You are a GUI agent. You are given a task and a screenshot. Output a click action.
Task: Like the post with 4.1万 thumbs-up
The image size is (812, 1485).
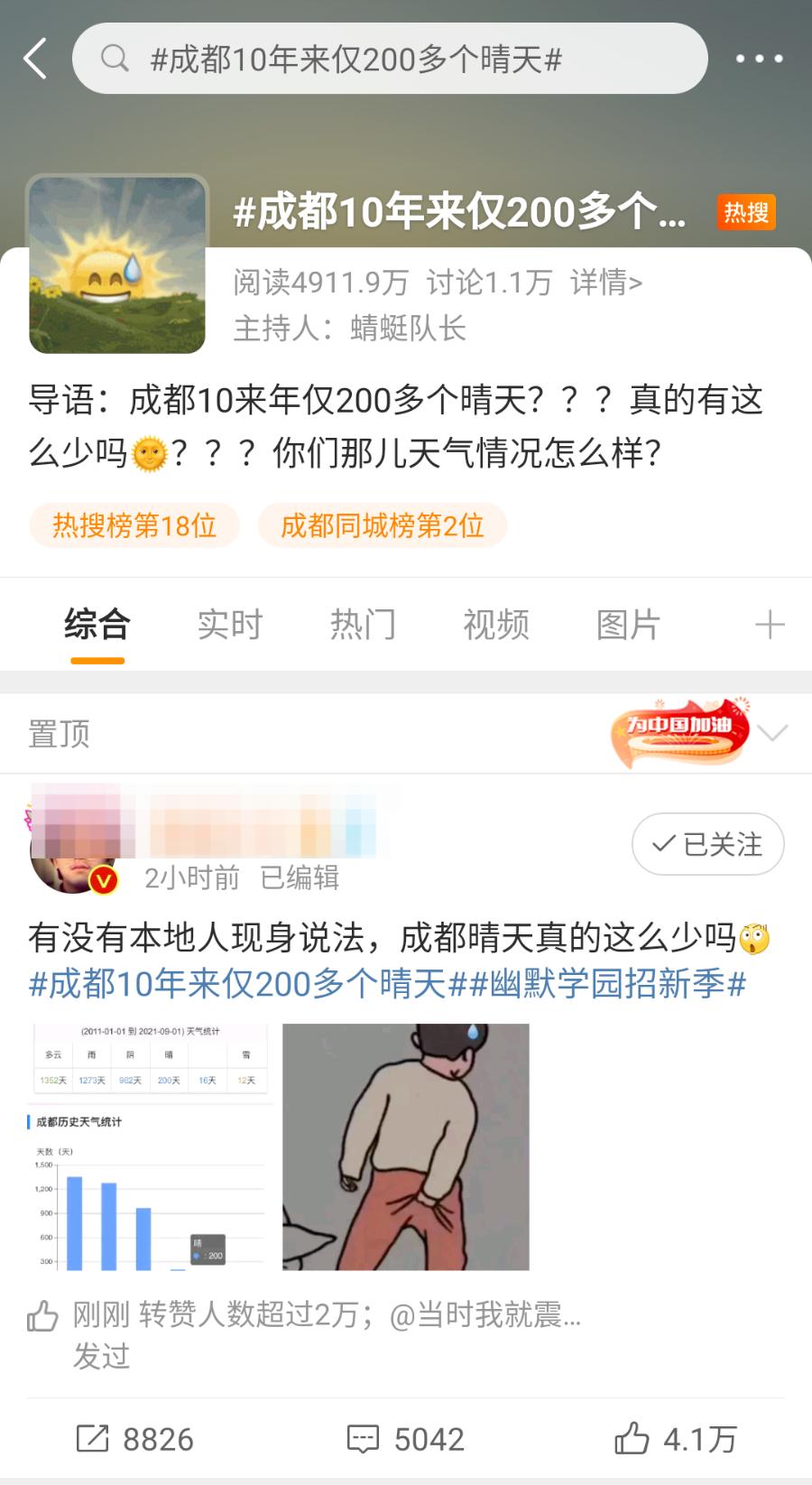(x=632, y=1438)
